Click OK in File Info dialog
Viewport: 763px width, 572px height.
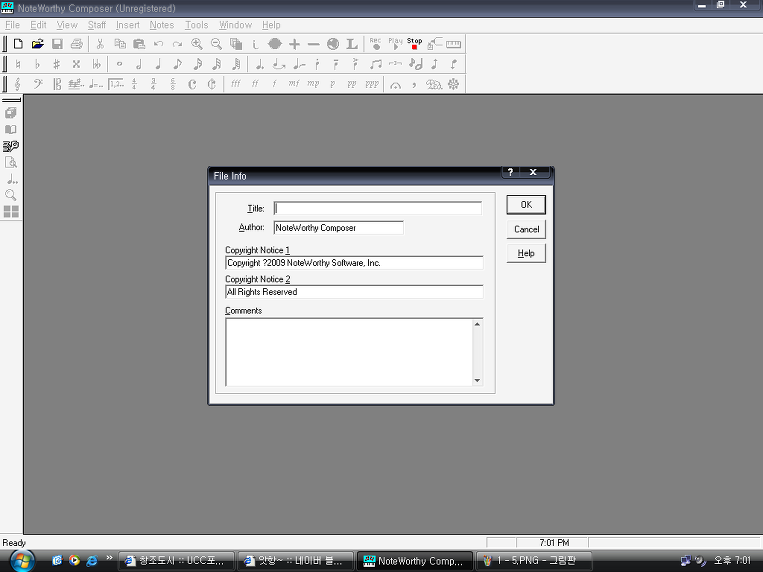tap(526, 205)
